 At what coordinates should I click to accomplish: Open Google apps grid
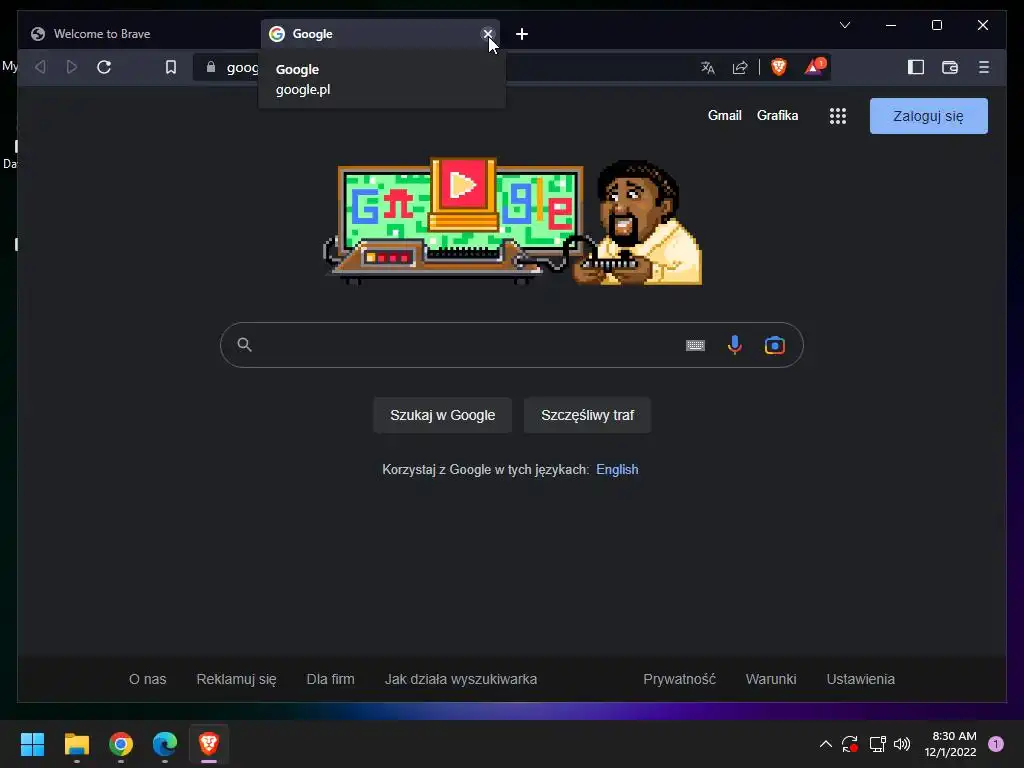click(838, 116)
